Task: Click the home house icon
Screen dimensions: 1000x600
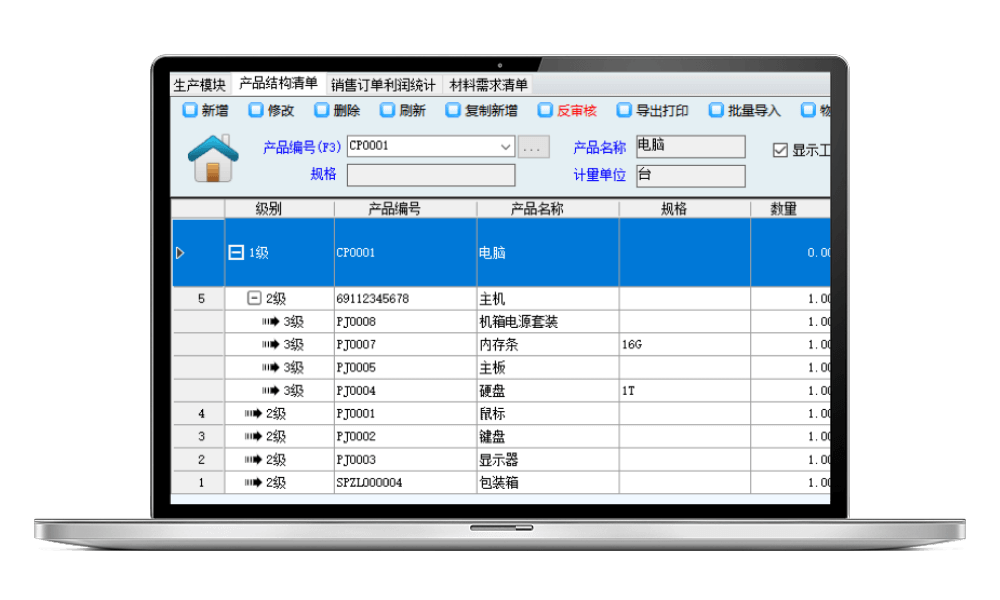Action: (x=213, y=159)
